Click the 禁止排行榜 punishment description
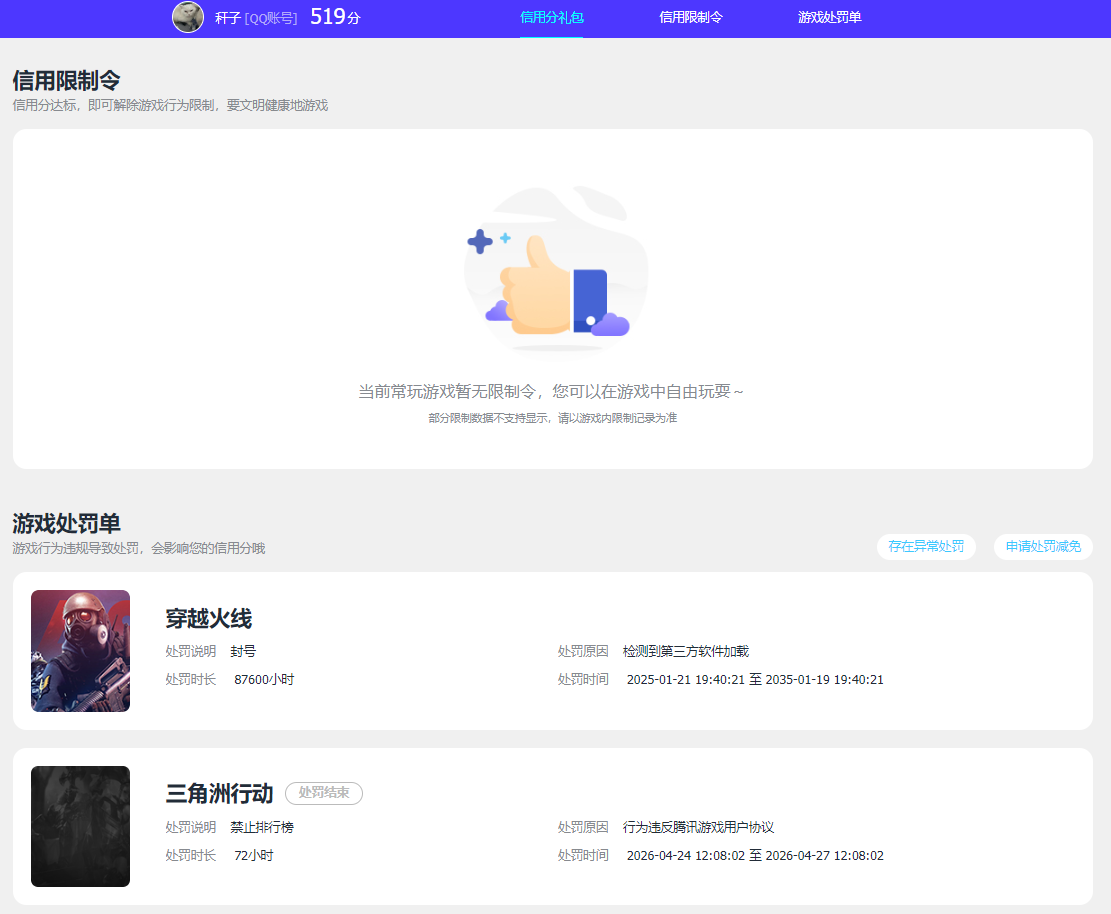The image size is (1111, 914). pyautogui.click(x=261, y=827)
